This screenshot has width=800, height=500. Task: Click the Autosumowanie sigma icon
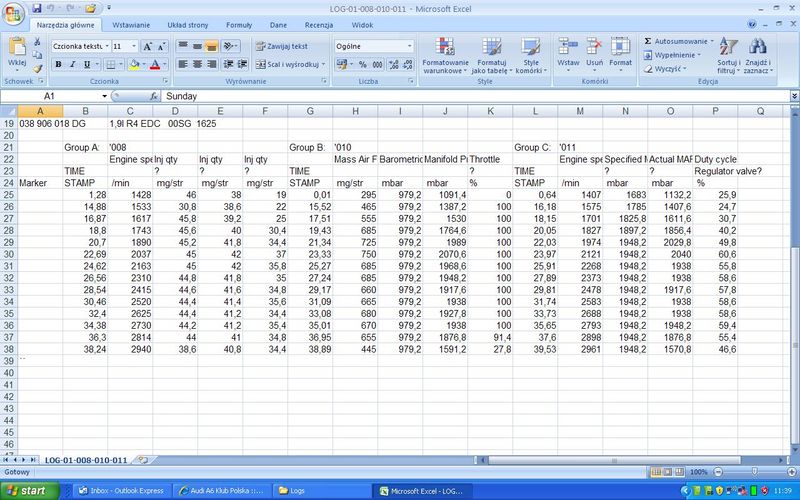coord(648,41)
